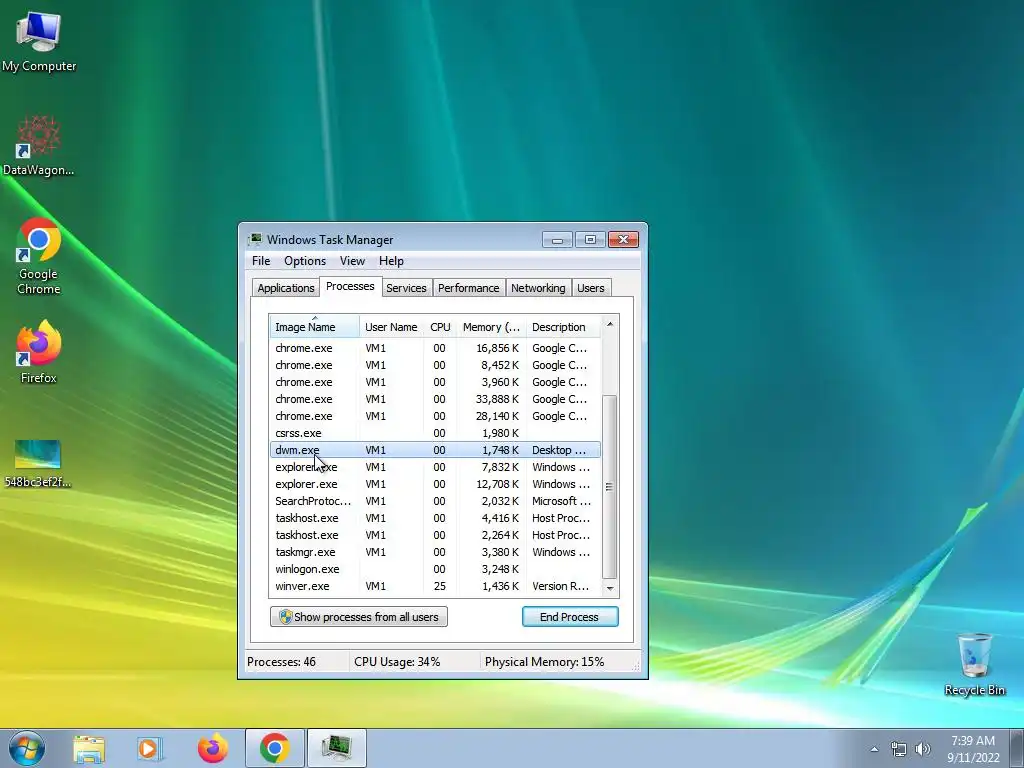Click the Processes: 46 status entry
Screen dimensions: 1024x768
(281, 662)
